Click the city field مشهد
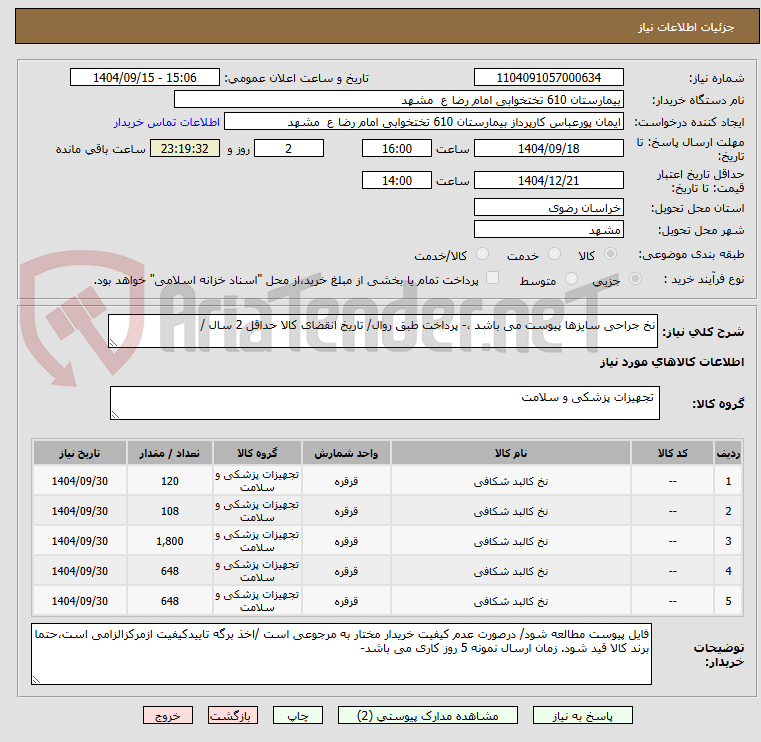This screenshot has height=742, width=761. click(548, 230)
